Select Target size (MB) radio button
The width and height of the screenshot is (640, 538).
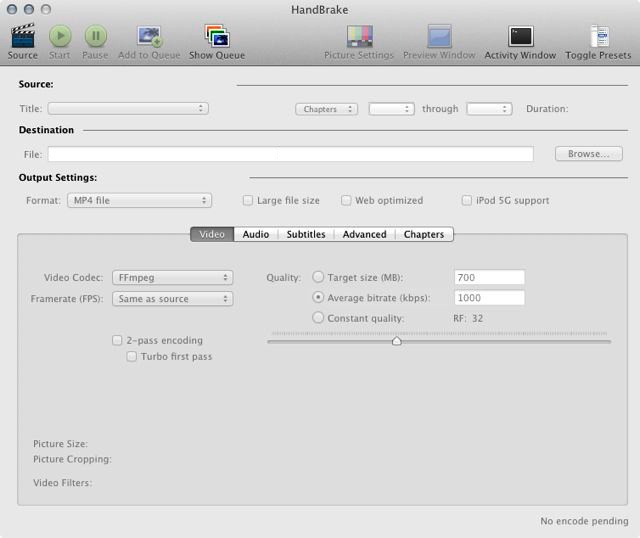[318, 277]
